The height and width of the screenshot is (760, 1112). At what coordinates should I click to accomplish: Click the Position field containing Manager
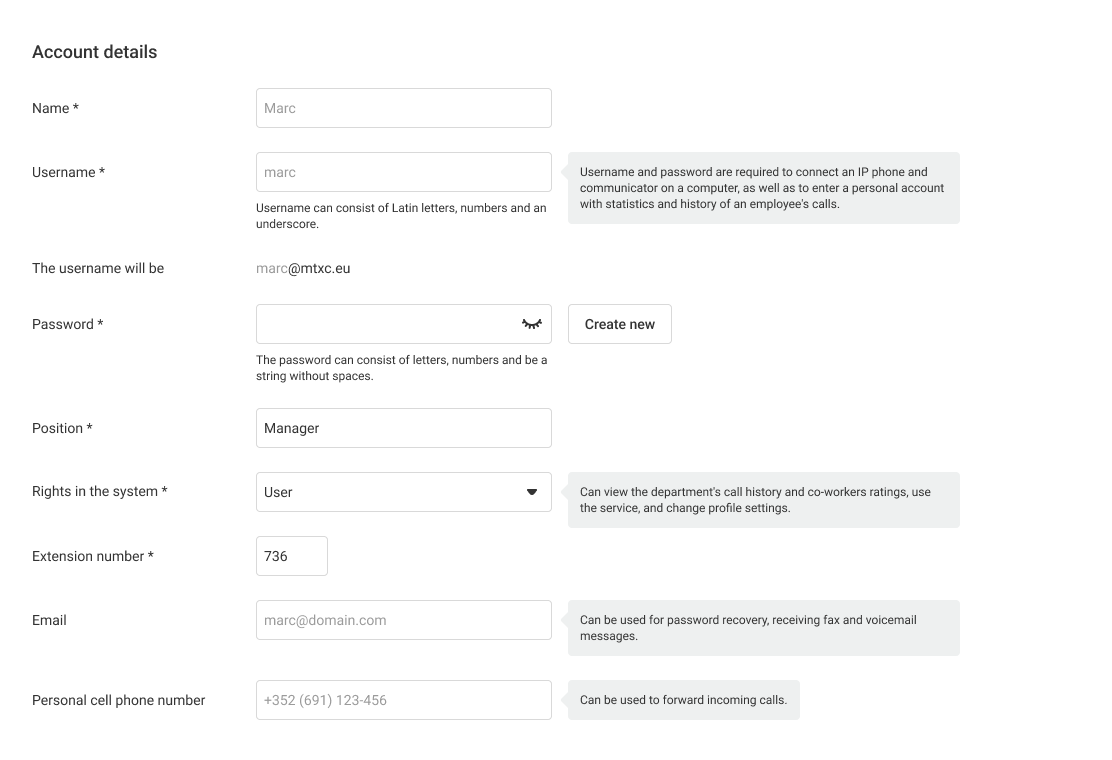403,428
